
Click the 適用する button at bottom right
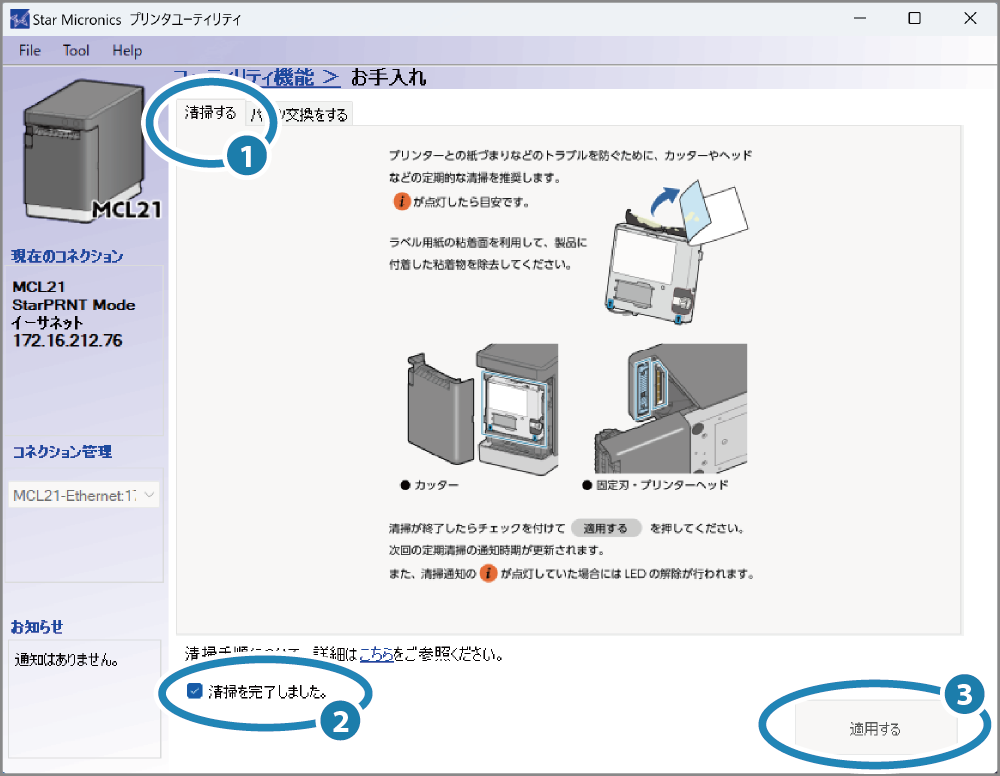coord(876,728)
